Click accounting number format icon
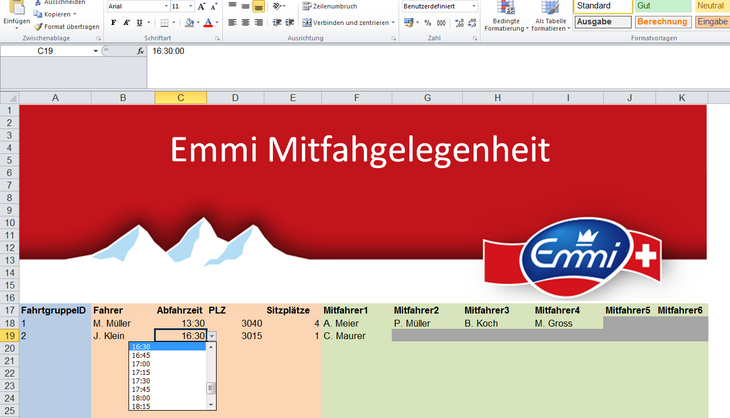This screenshot has width=730, height=418. 408,22
